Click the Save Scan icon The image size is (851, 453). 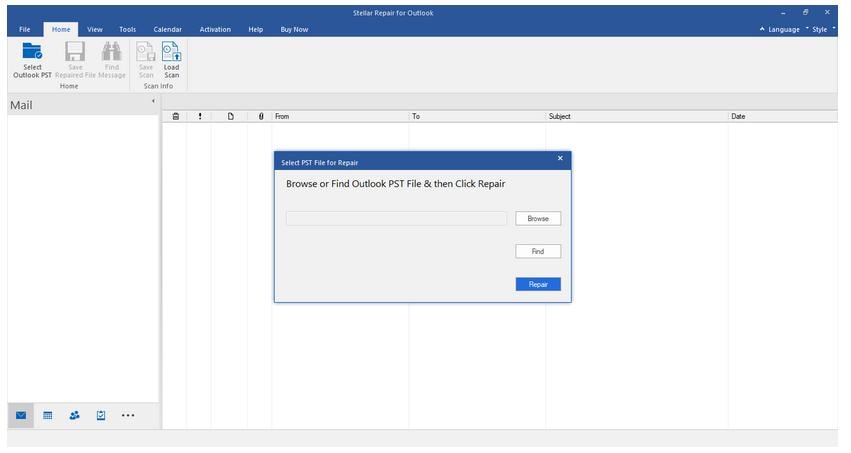point(145,52)
